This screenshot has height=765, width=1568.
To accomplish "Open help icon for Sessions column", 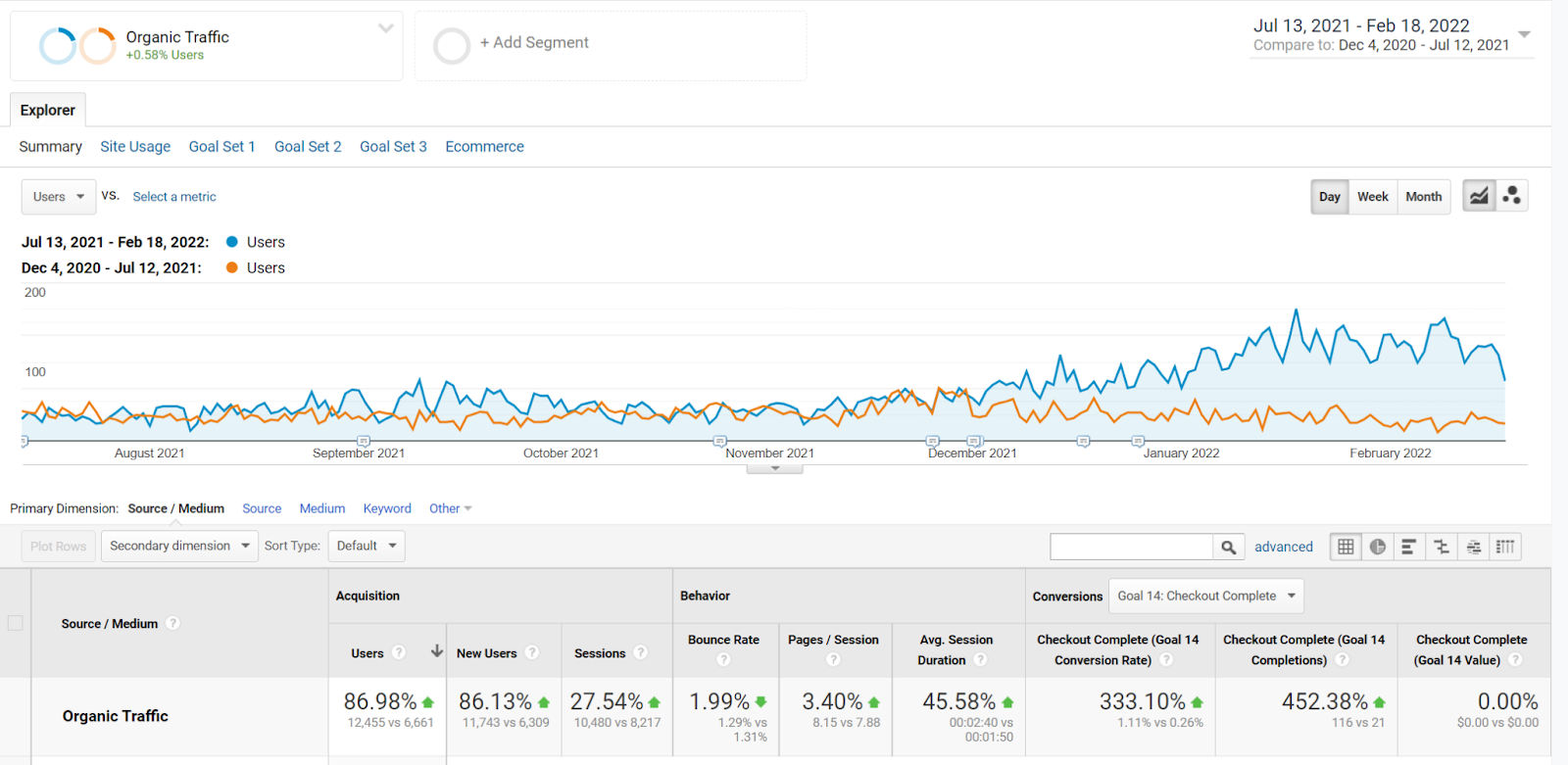I will [641, 652].
